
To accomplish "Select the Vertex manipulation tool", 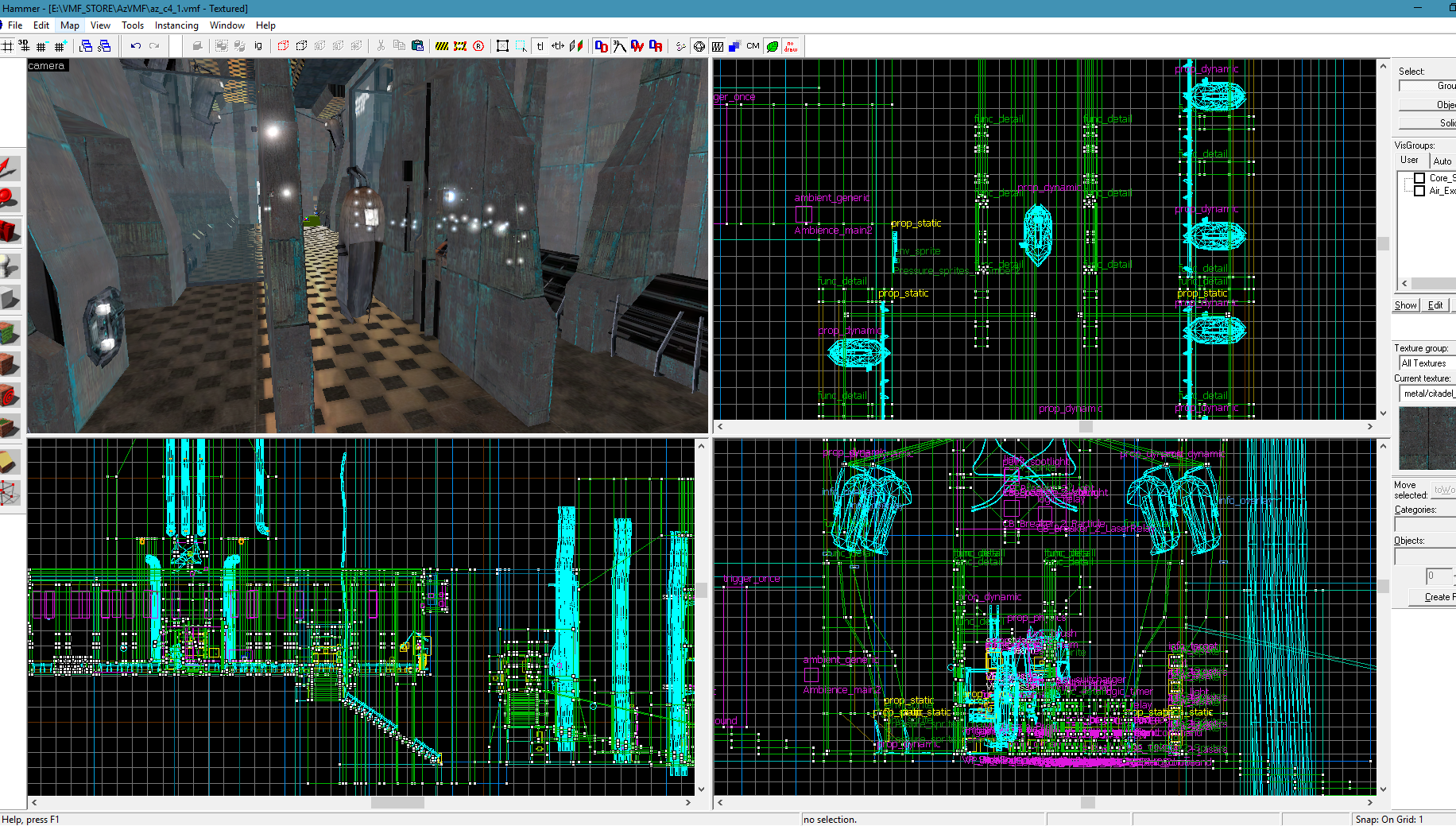I will pos(9,493).
